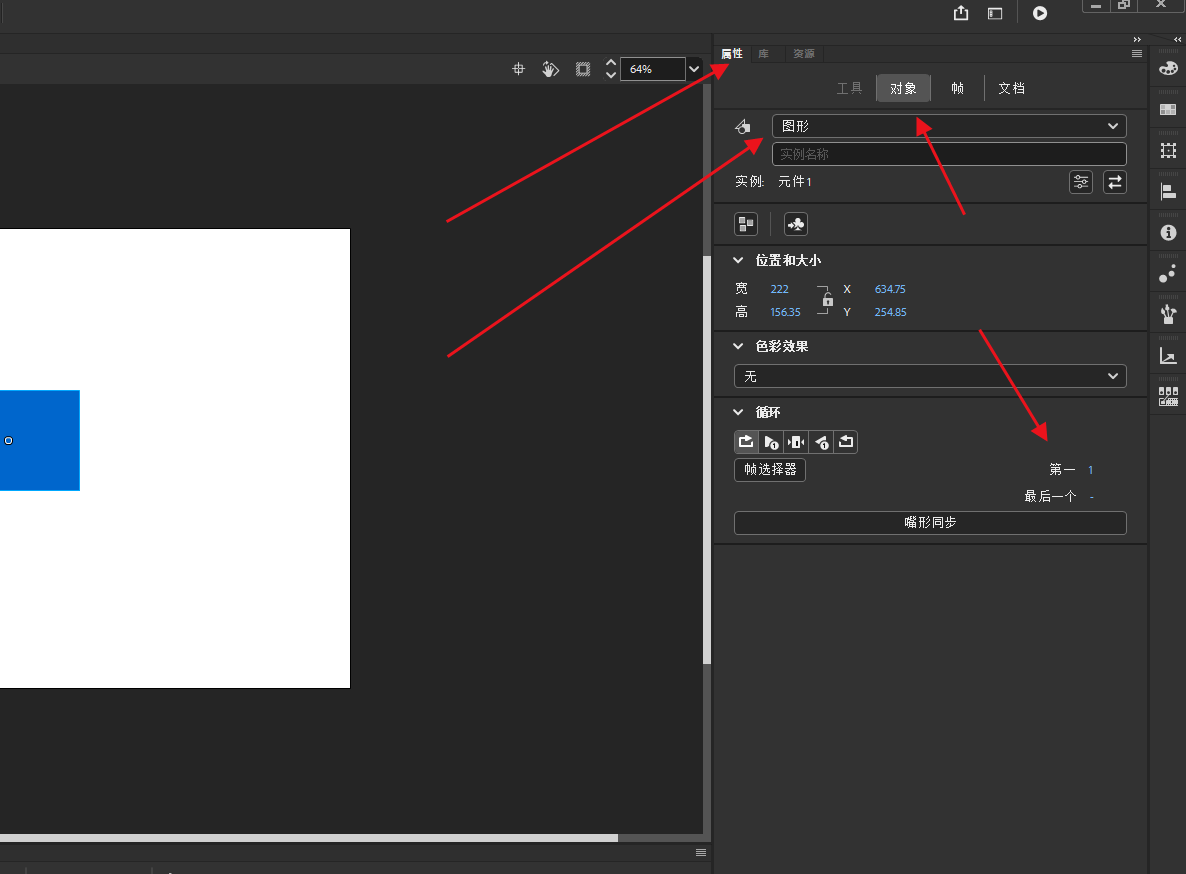1186x874 pixels.
Task: Select the play graphic once loop option
Action: [x=771, y=442]
